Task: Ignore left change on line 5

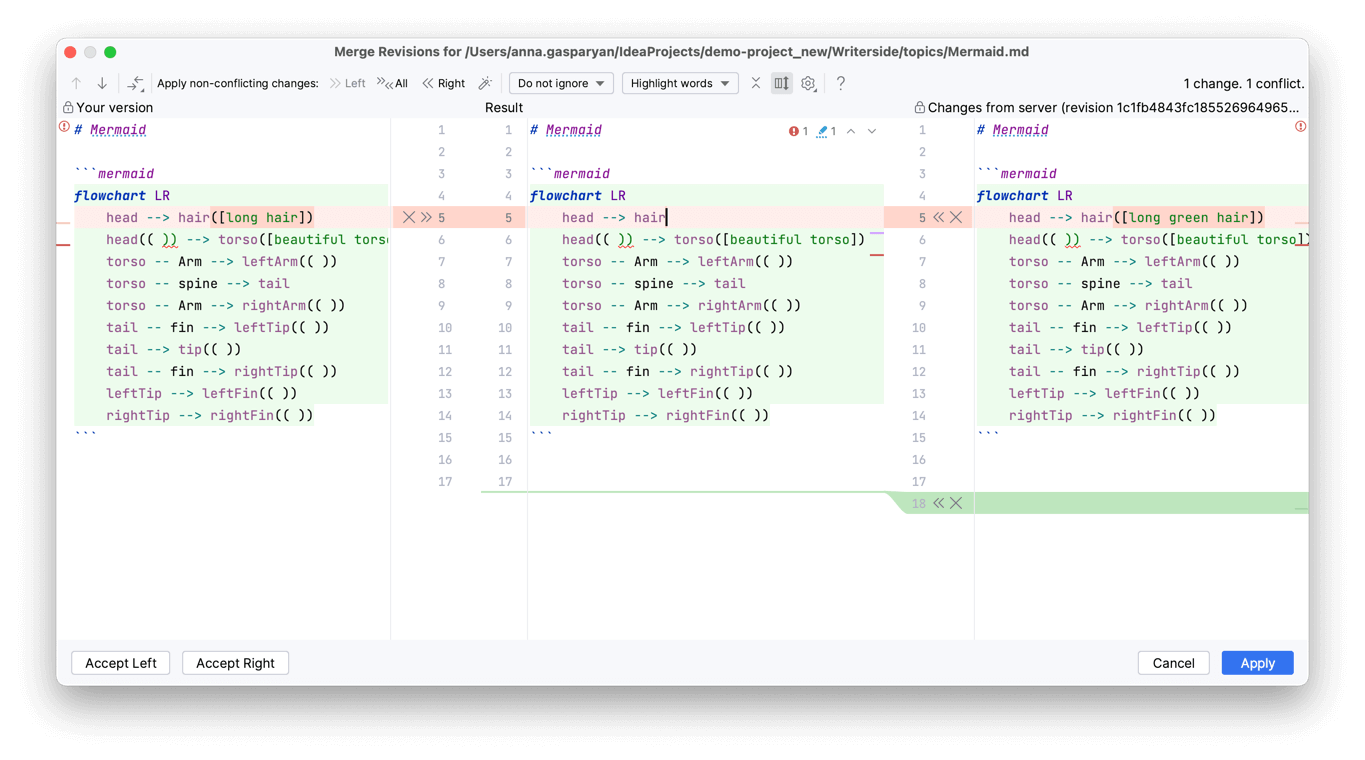Action: click(408, 217)
